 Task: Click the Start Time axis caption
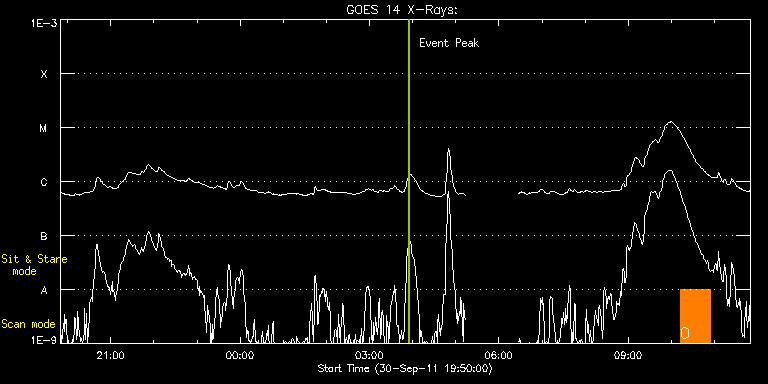[405, 368]
